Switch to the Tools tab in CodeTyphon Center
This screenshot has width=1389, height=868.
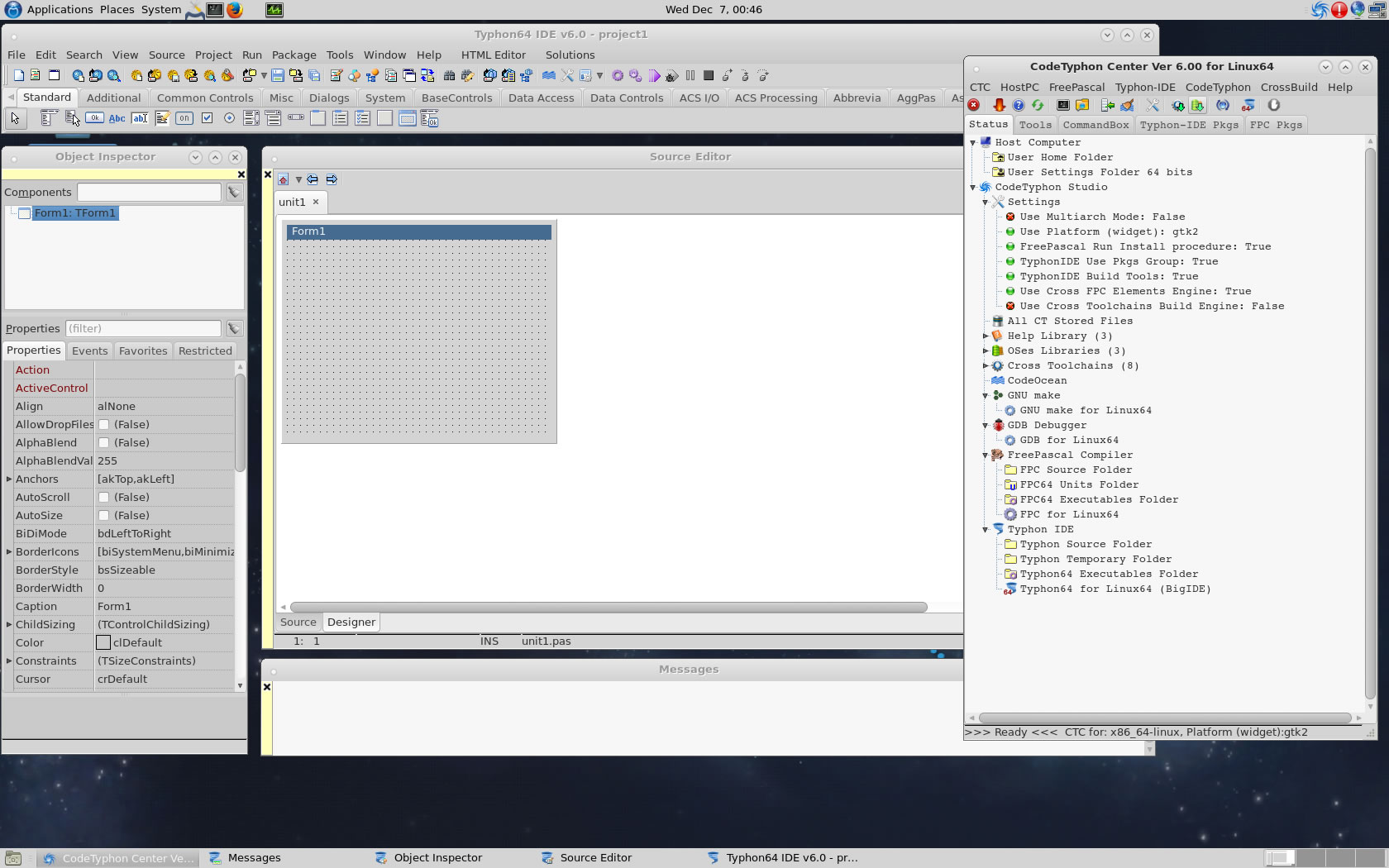1035,125
